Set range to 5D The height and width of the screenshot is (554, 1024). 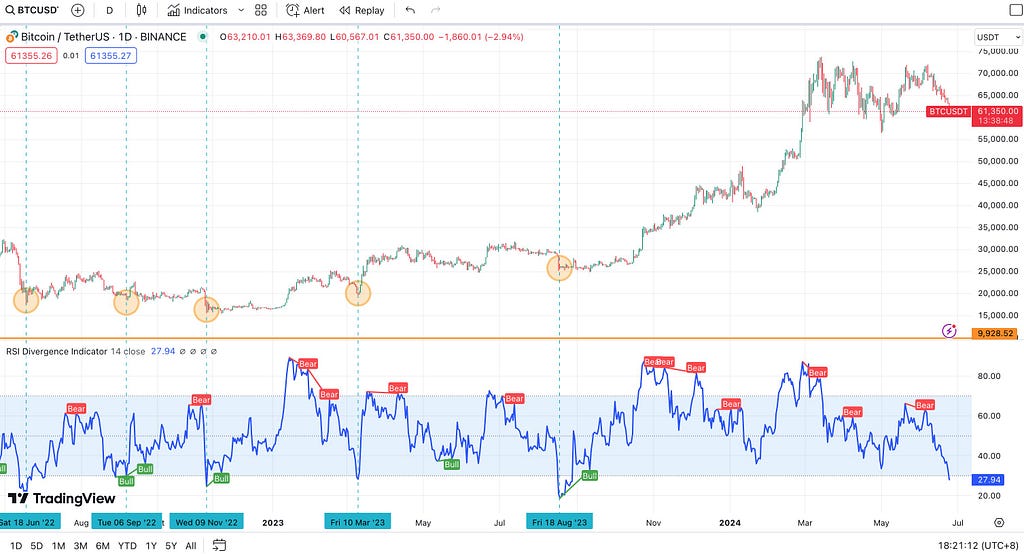(37, 546)
